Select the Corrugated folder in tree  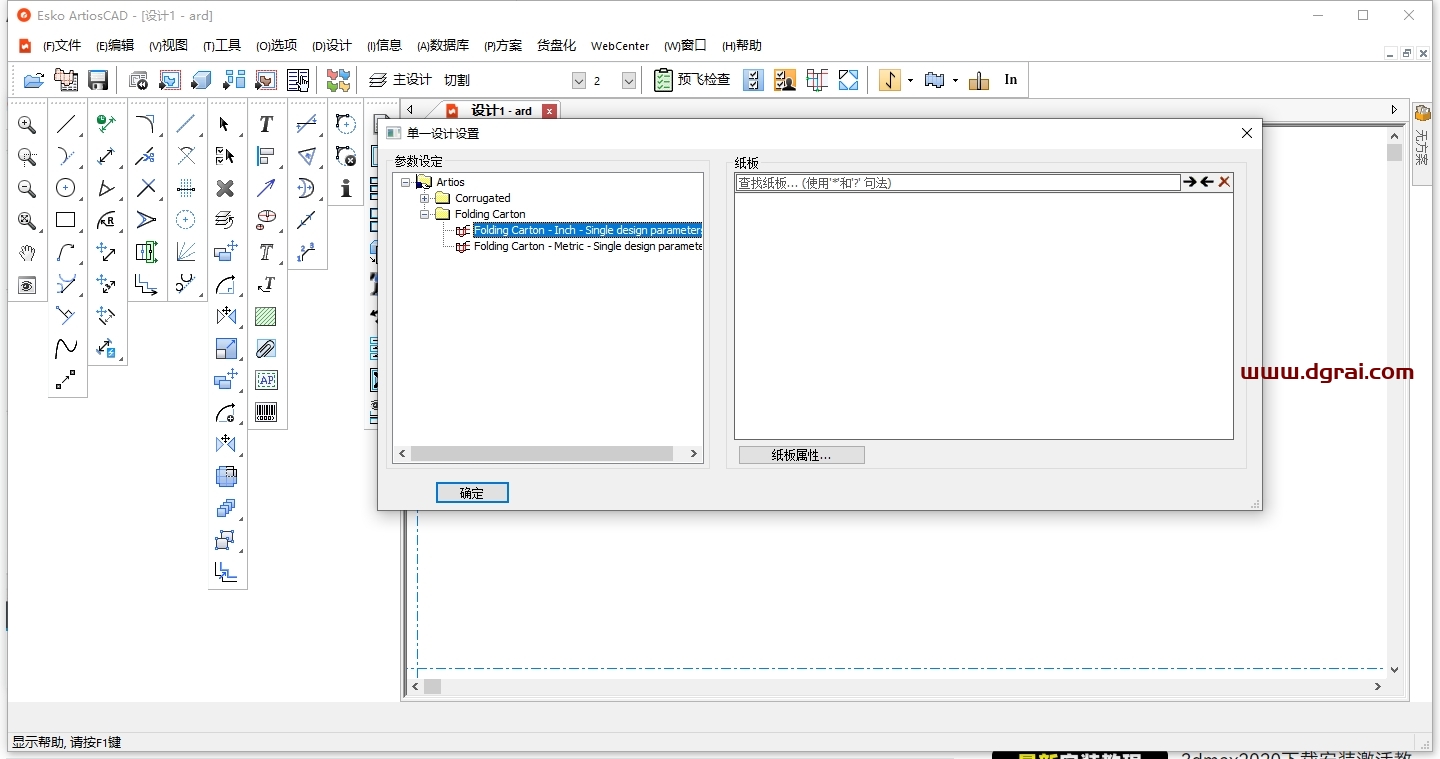point(482,198)
